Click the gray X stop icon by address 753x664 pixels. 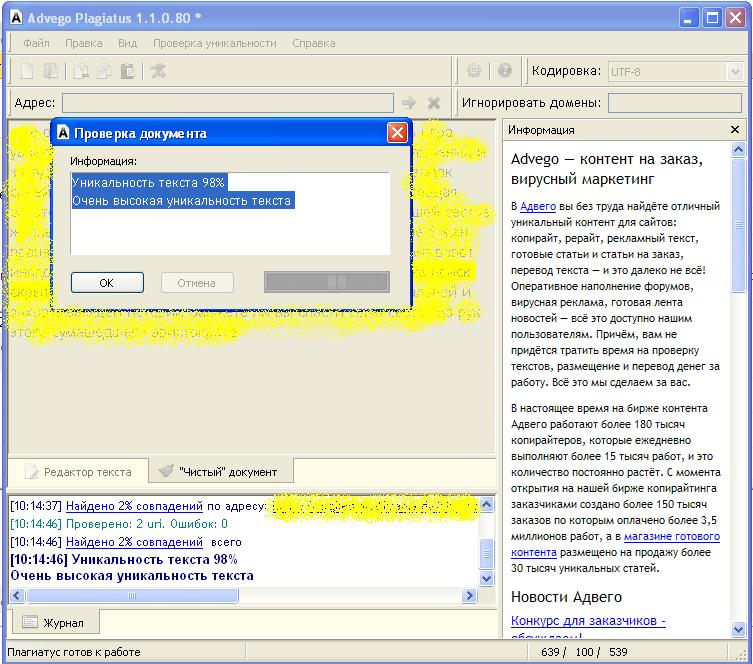[x=434, y=102]
